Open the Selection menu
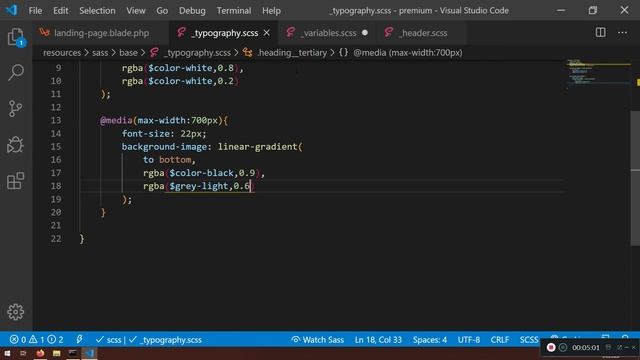The width and height of the screenshot is (640, 360). (97, 11)
